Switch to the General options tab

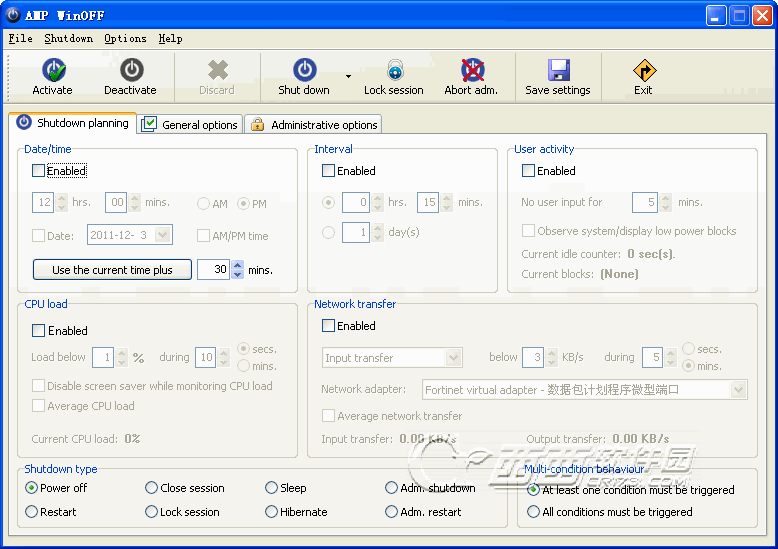(x=190, y=125)
